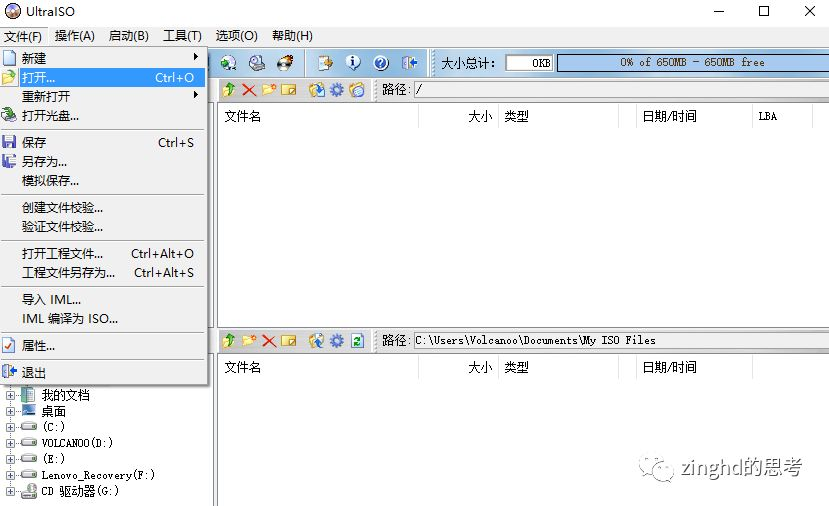829x506 pixels.
Task: Click the green refresh icon in local pane
Action: (x=357, y=341)
